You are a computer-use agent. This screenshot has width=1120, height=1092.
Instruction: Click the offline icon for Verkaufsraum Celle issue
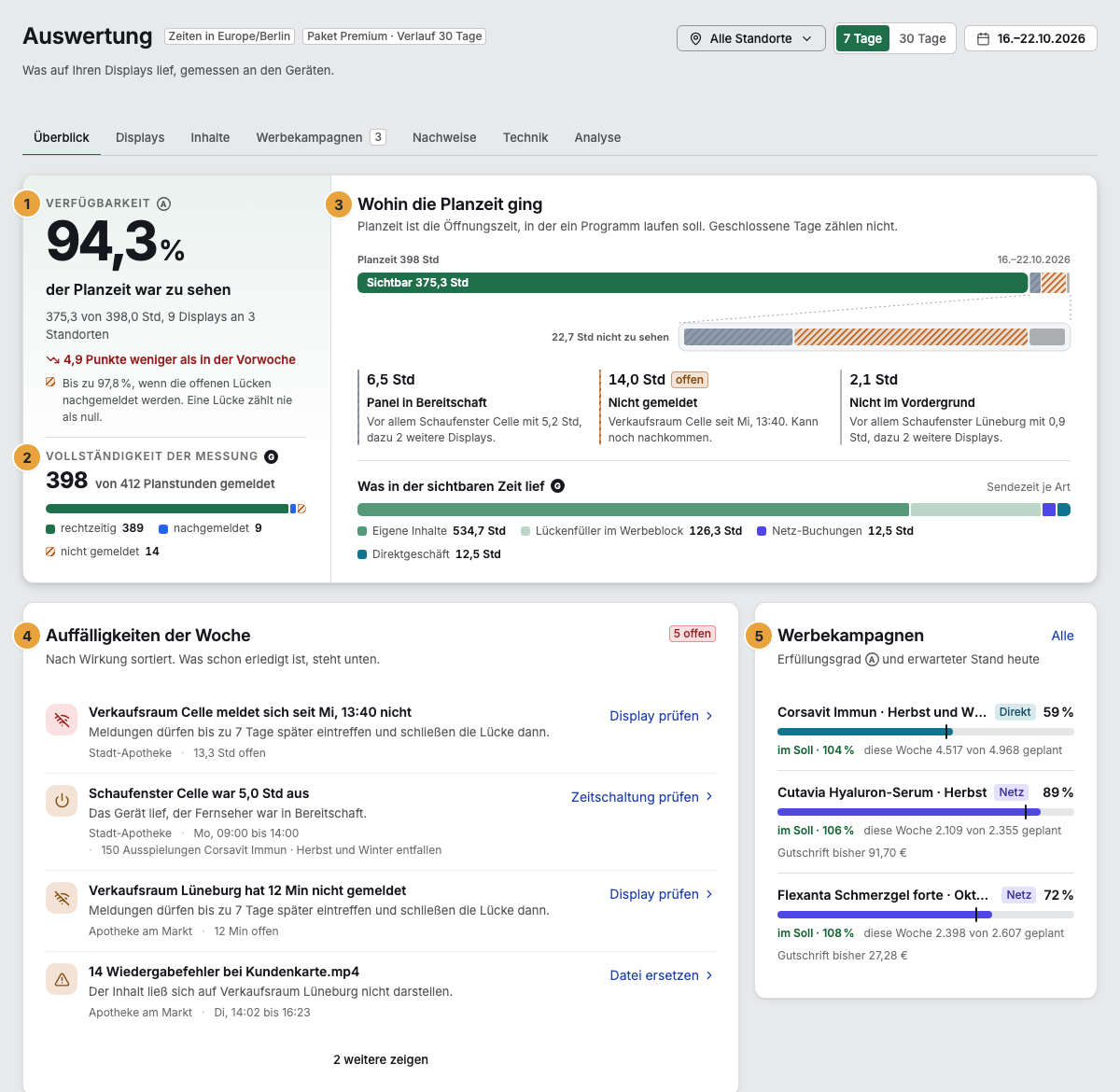(62, 720)
